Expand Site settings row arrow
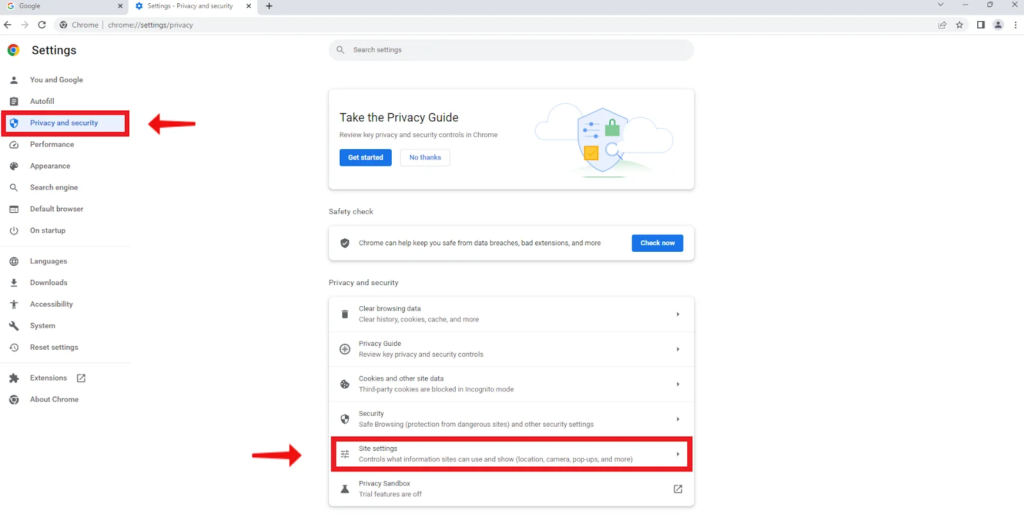This screenshot has height=531, width=1024. [x=678, y=454]
